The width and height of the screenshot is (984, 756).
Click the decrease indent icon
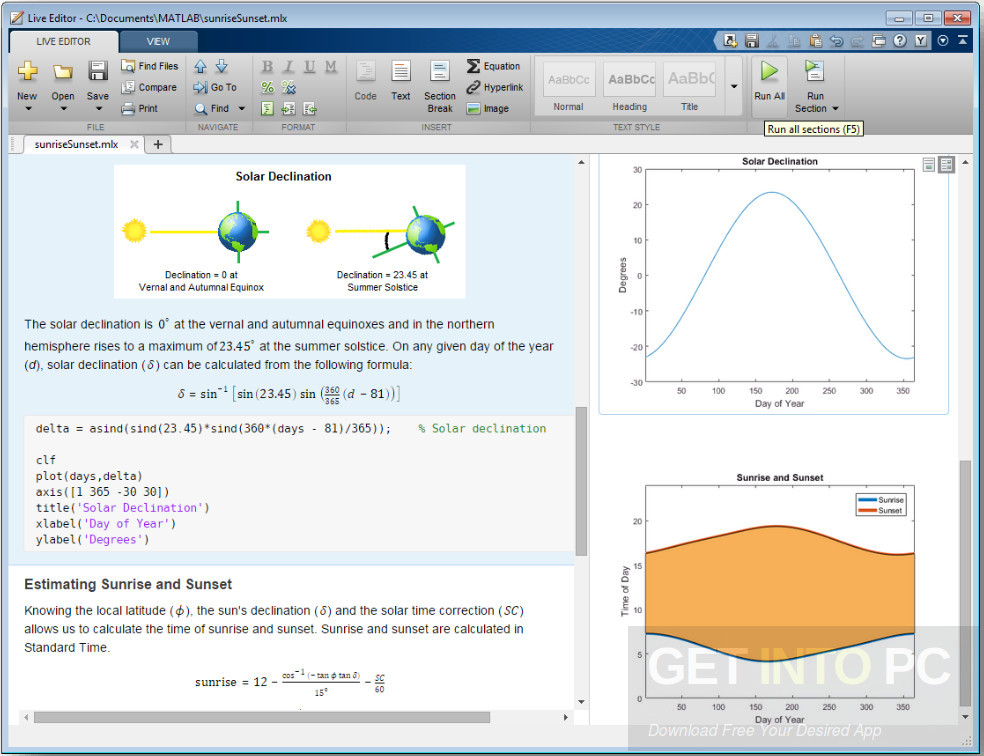[x=310, y=109]
